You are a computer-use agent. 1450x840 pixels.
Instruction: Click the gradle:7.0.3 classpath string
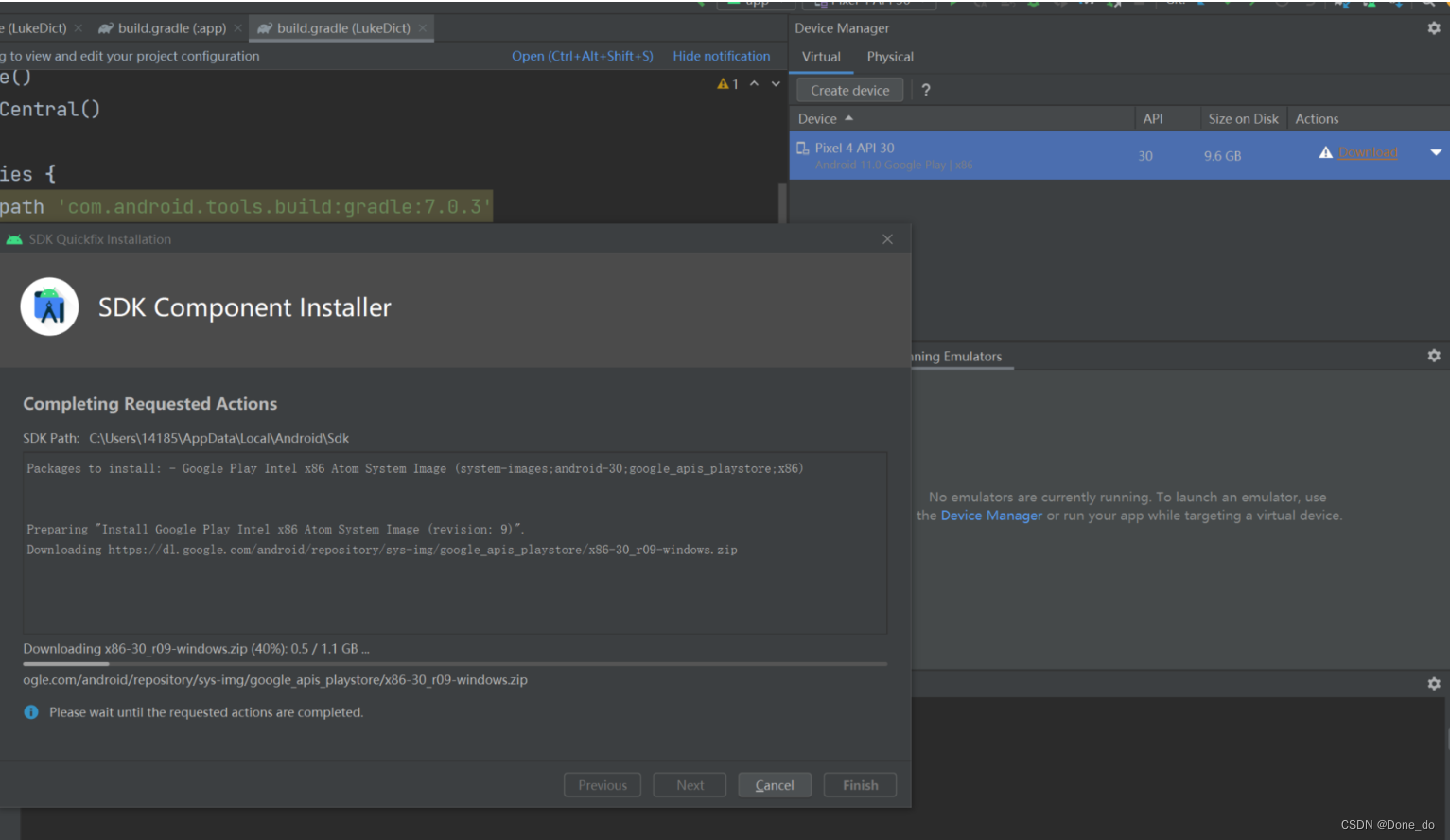[x=275, y=206]
